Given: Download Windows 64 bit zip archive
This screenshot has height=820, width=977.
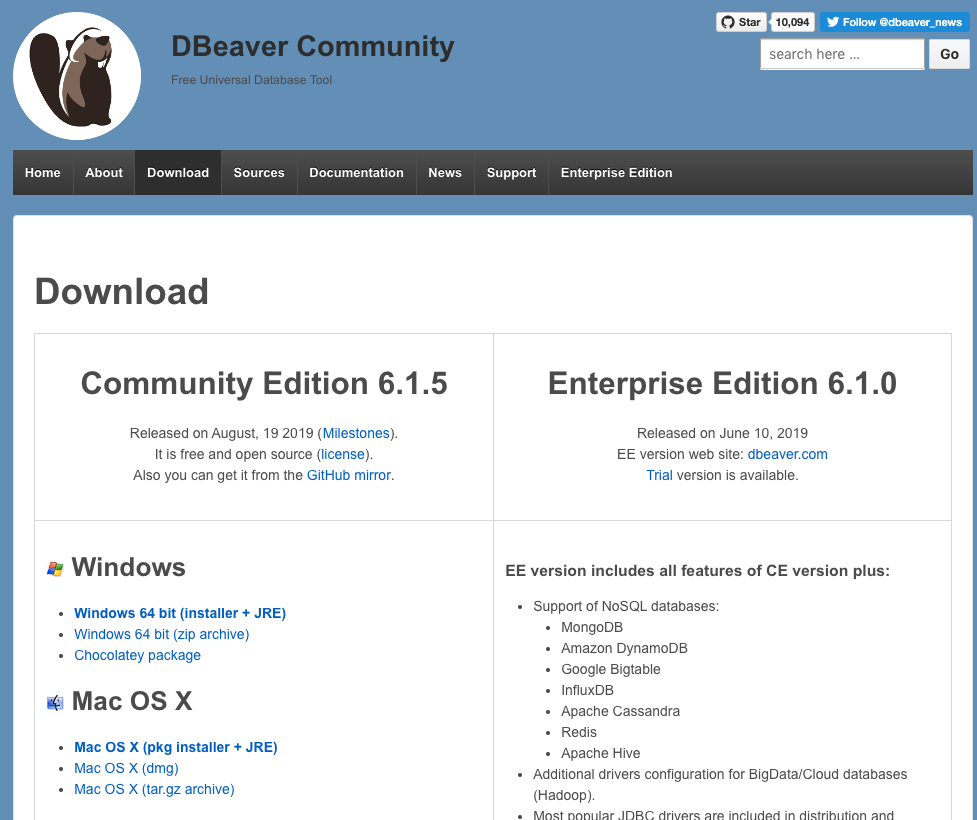Looking at the screenshot, I should (x=161, y=634).
